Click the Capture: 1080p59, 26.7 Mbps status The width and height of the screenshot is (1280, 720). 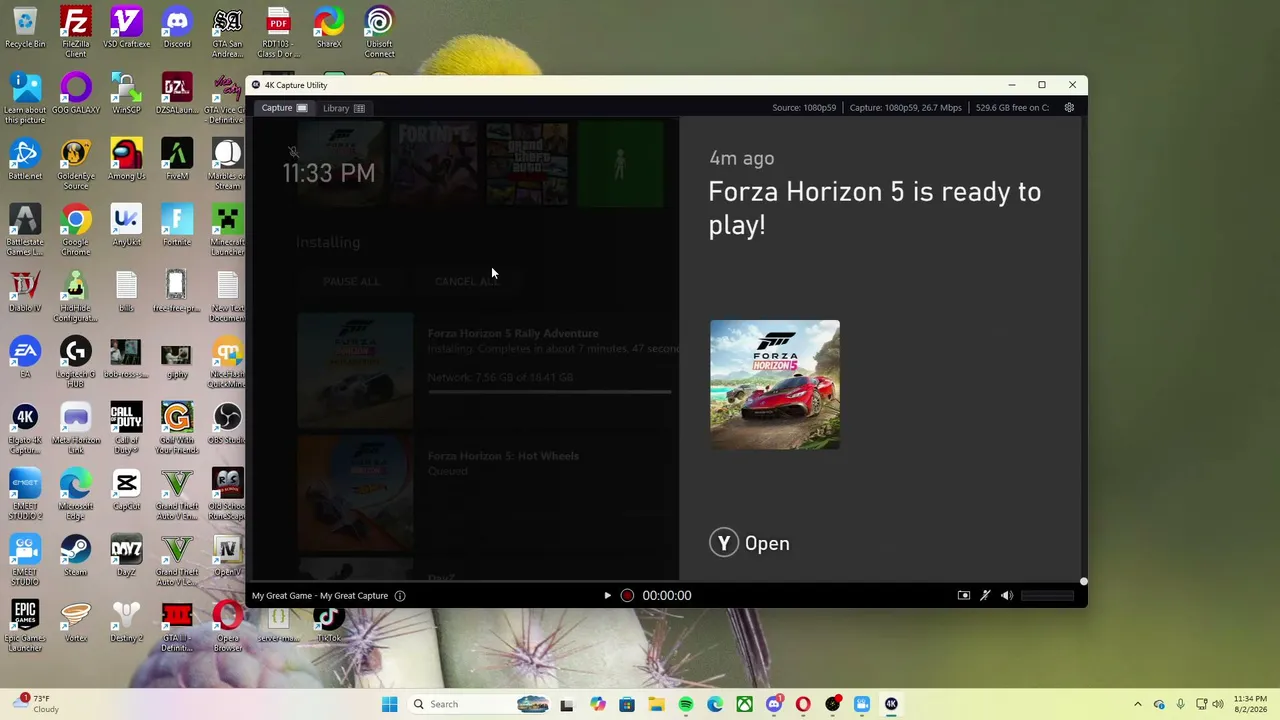[x=906, y=108]
